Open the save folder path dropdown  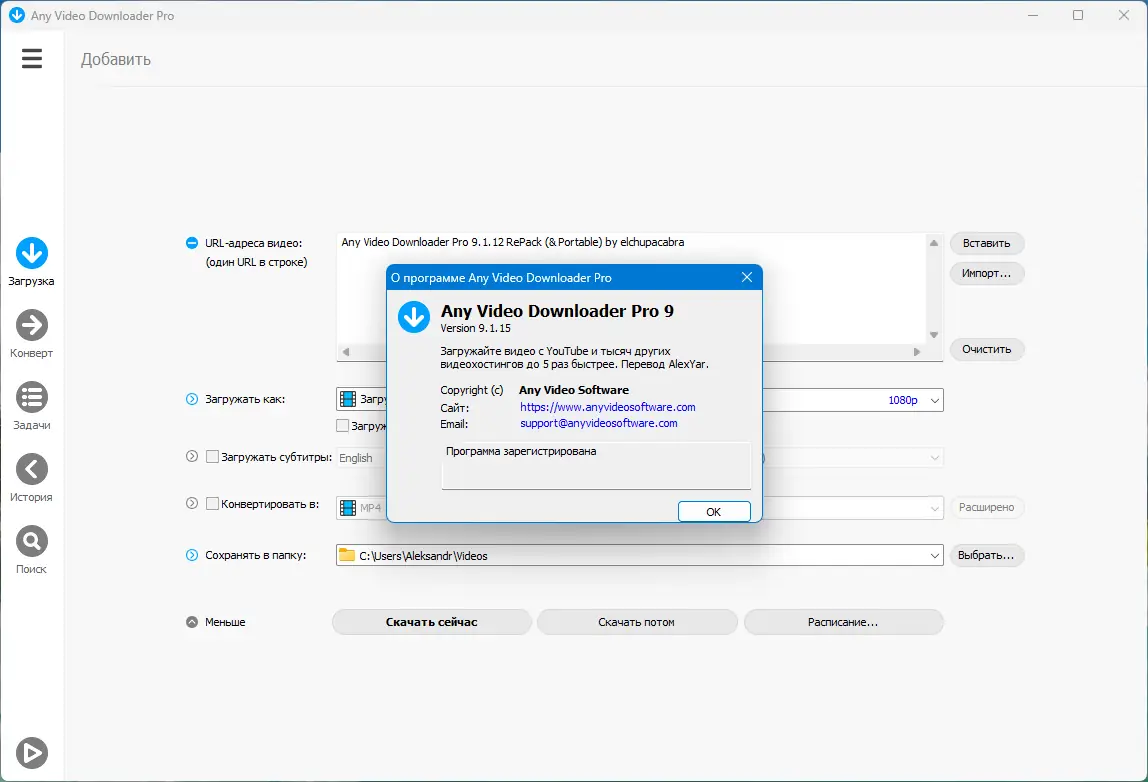(934, 556)
